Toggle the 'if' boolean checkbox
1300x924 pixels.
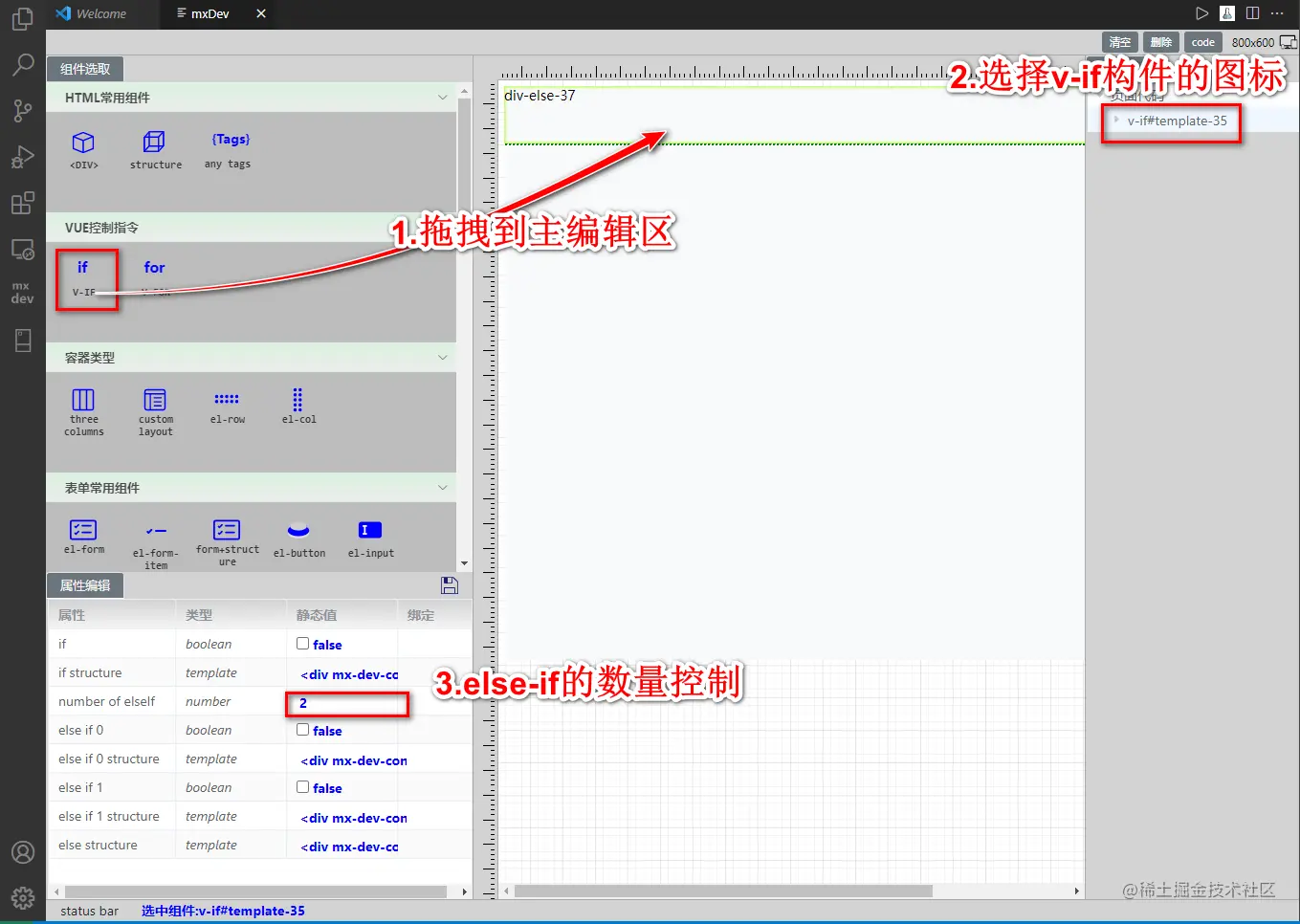(x=302, y=644)
